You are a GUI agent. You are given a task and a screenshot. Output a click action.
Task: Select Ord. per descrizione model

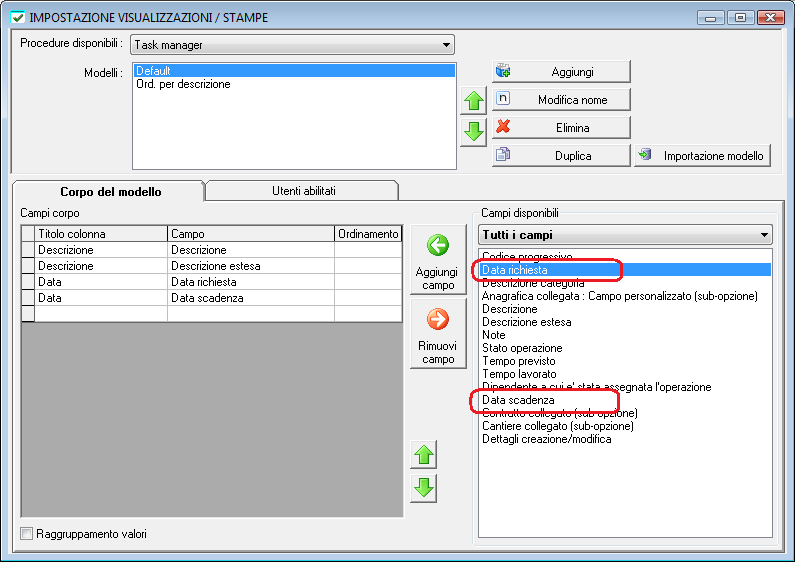point(295,84)
